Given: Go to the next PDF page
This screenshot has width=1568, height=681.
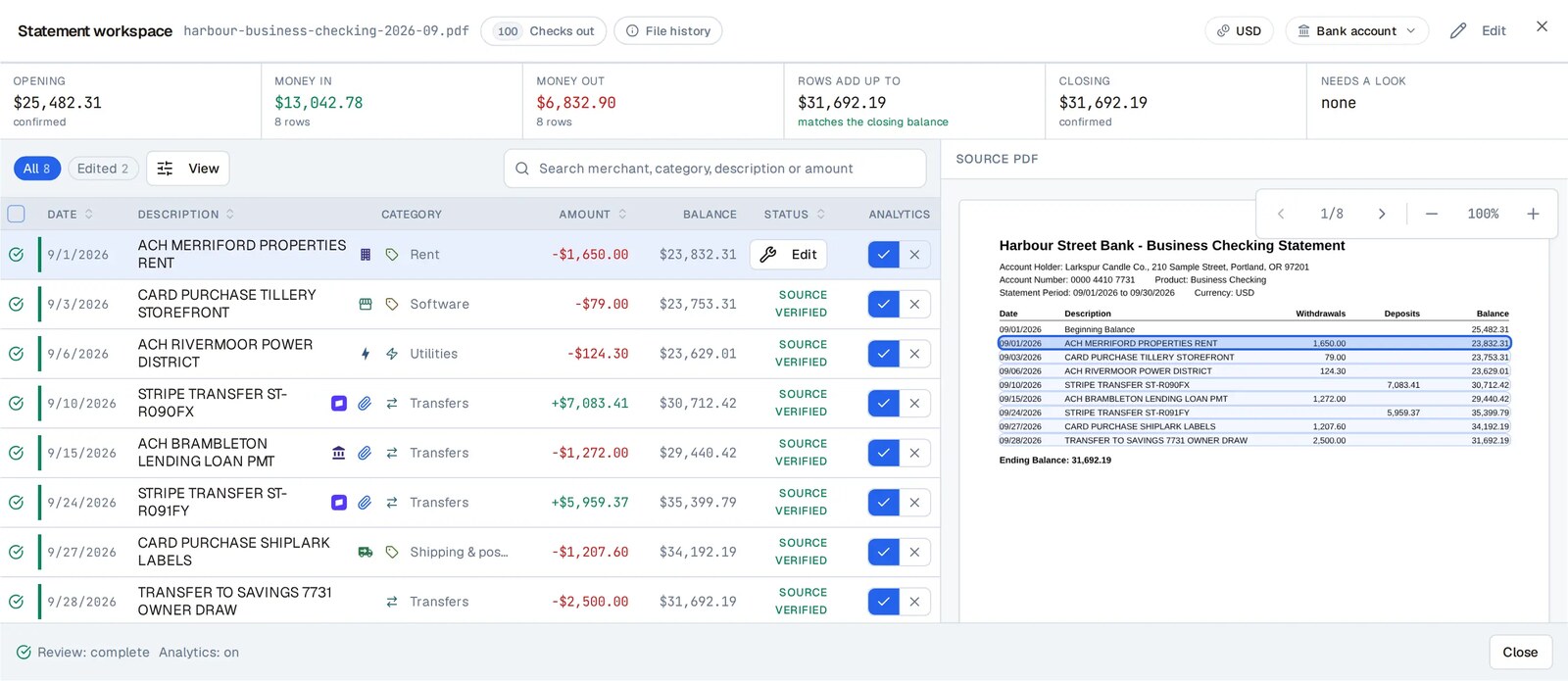Looking at the screenshot, I should click(1382, 214).
